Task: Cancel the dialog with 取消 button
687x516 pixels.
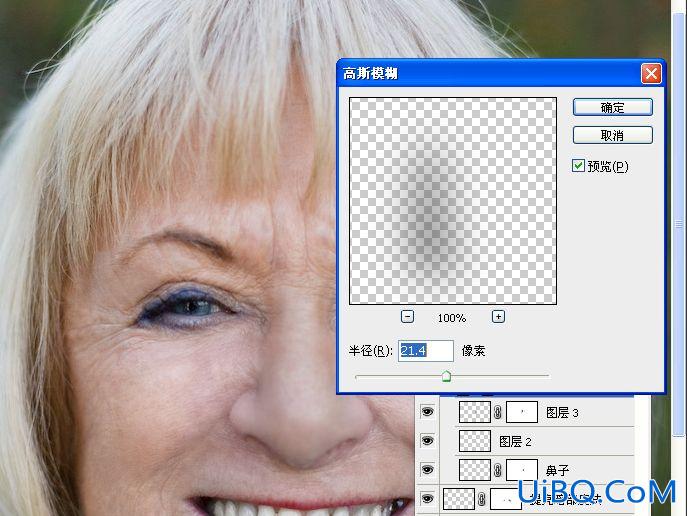Action: click(x=613, y=135)
